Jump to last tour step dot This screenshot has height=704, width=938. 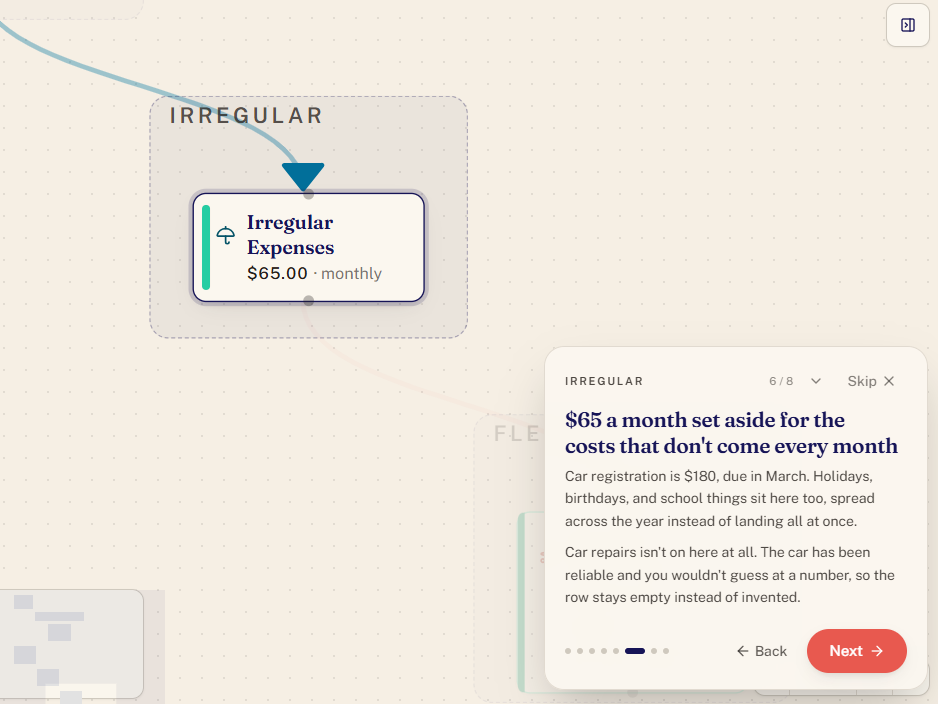coord(666,651)
